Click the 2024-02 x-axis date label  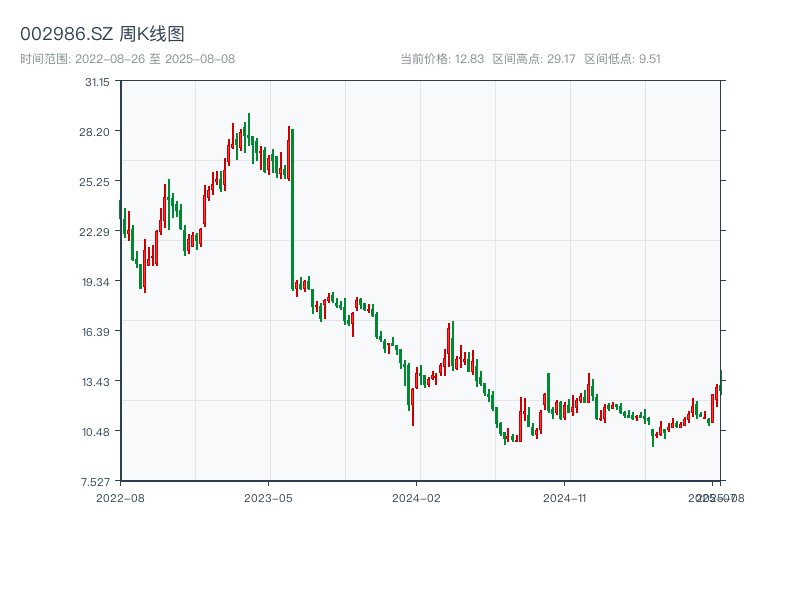coord(417,497)
